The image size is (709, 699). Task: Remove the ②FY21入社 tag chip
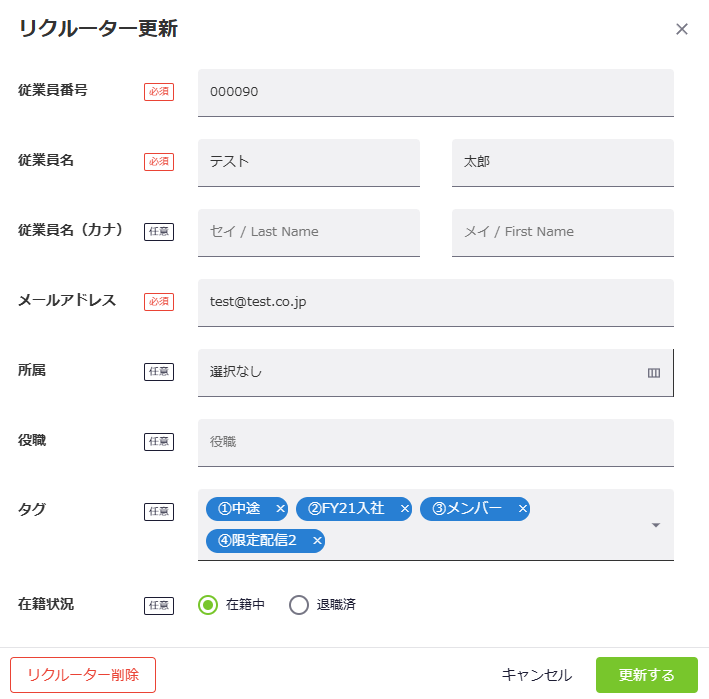coord(405,509)
